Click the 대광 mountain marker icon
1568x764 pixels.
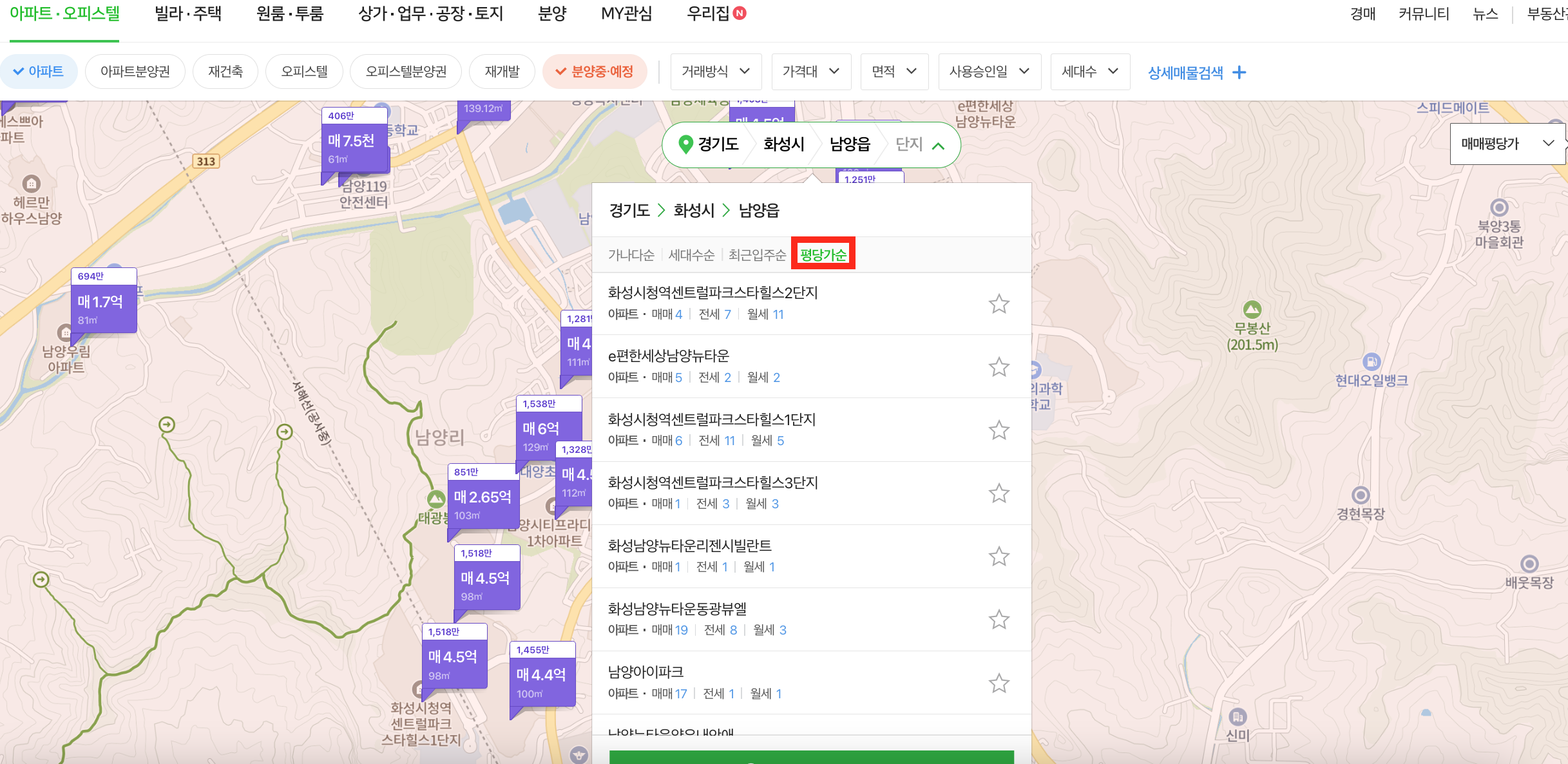pos(436,499)
